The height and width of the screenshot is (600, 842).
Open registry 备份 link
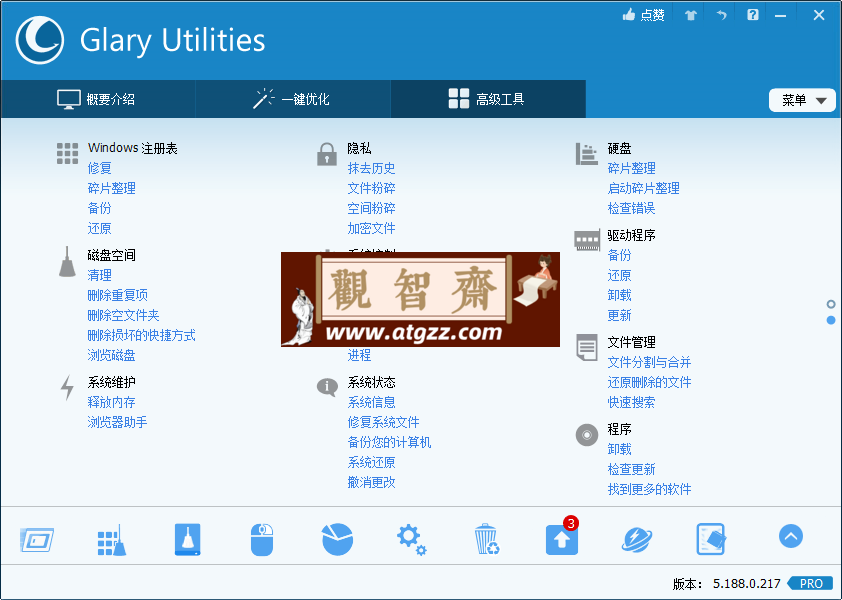click(x=99, y=208)
